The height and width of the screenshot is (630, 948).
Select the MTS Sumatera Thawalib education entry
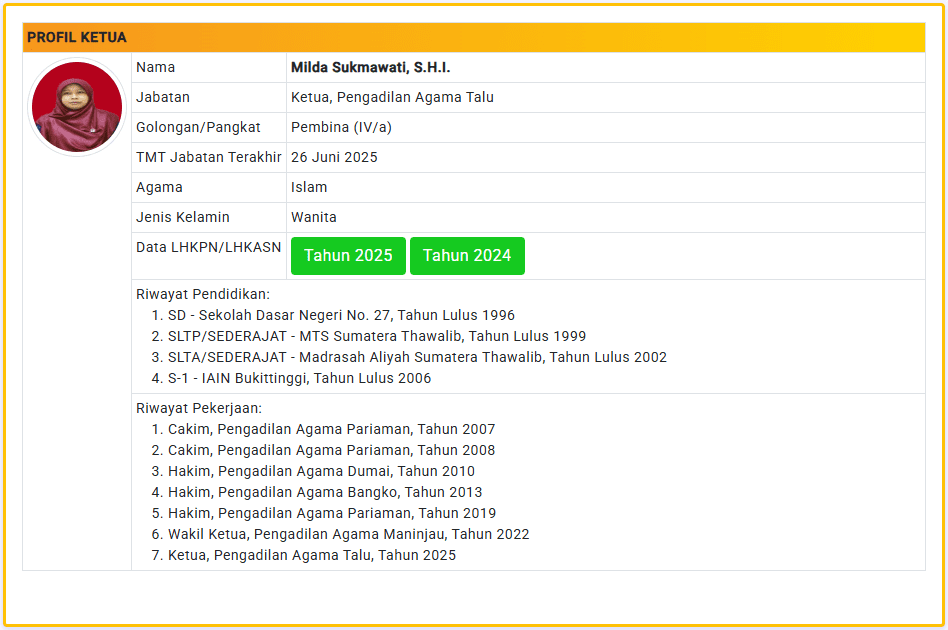(x=376, y=337)
